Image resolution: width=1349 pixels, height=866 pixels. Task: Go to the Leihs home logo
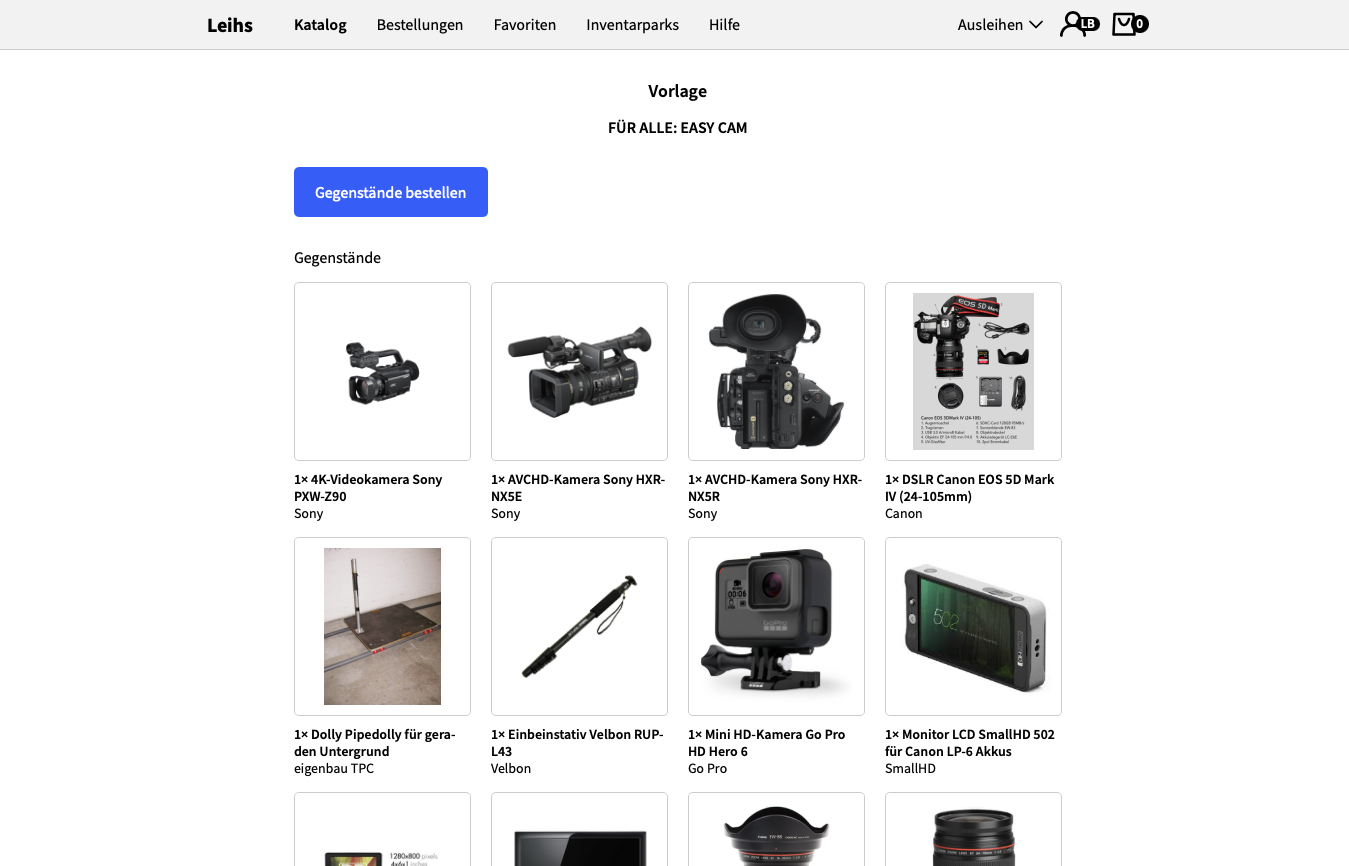(230, 25)
